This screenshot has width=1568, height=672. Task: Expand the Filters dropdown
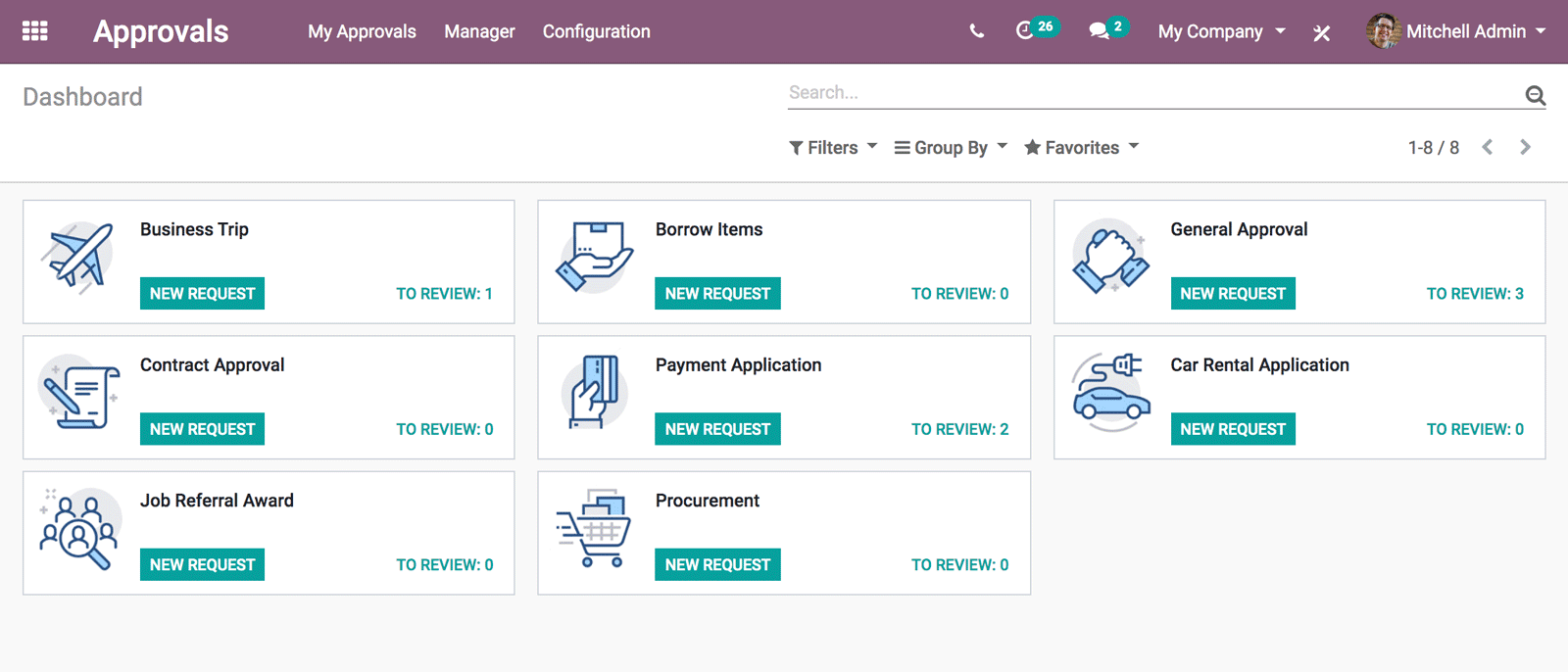click(x=832, y=148)
